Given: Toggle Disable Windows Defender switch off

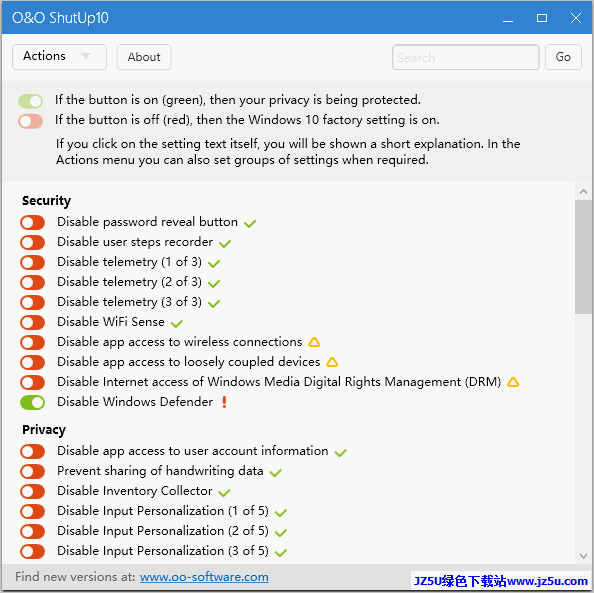Looking at the screenshot, I should pyautogui.click(x=33, y=402).
